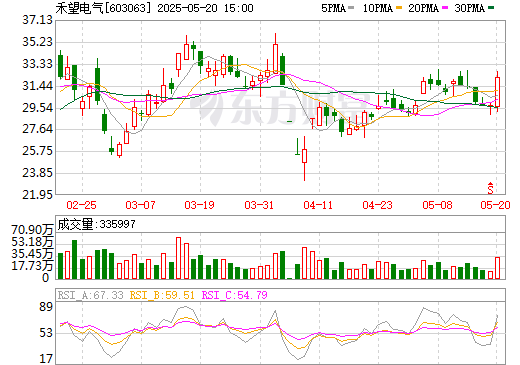Click the 2025-05-20 15:00 timestamp
Screen dimensions: 520x365
pos(205,8)
